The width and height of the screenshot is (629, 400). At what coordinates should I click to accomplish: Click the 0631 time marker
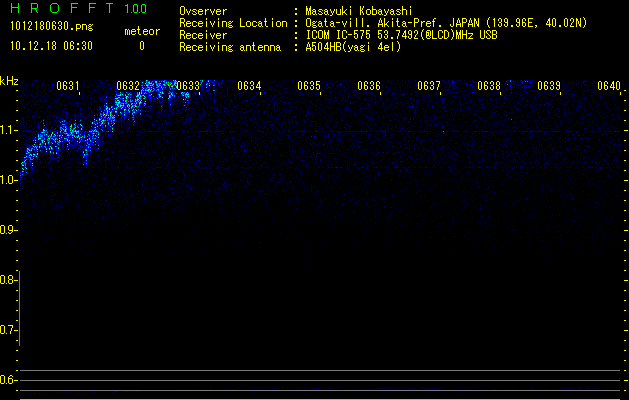pos(68,86)
